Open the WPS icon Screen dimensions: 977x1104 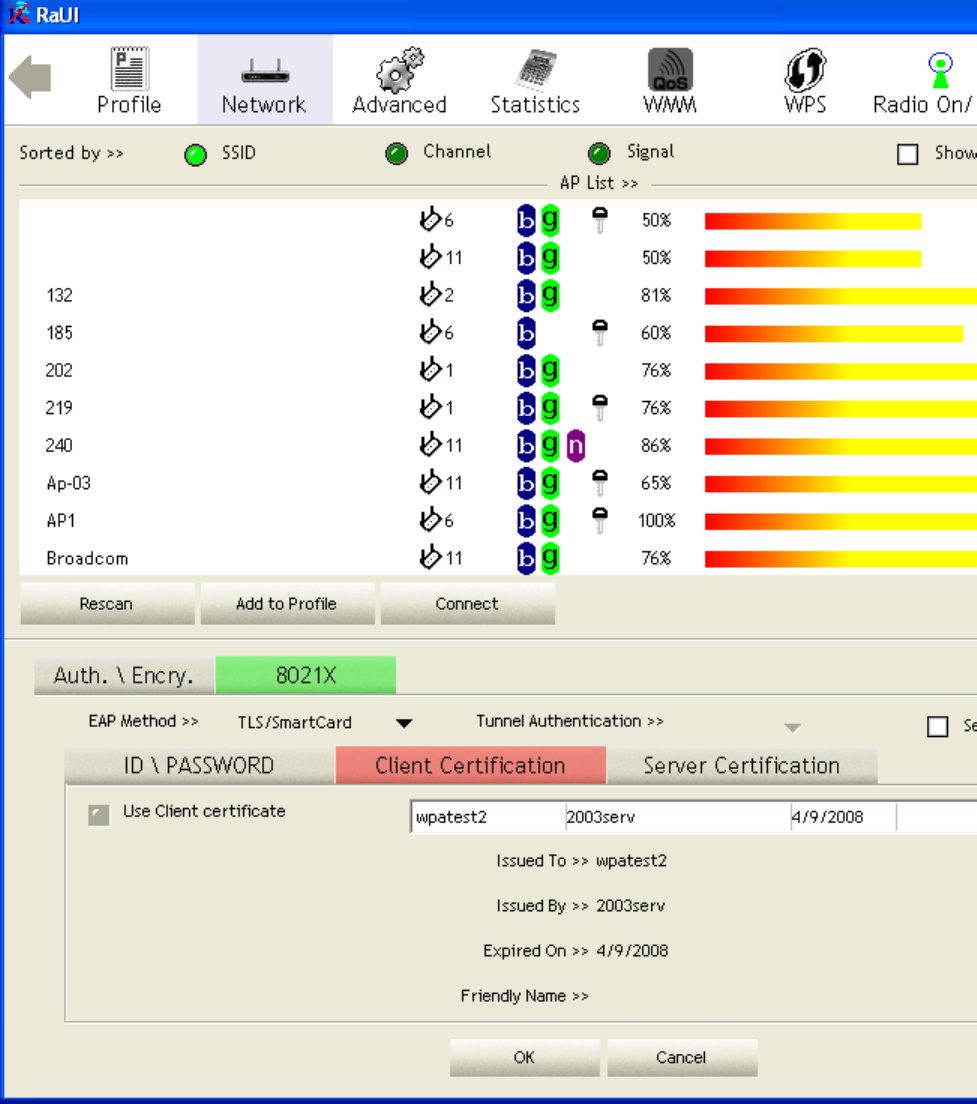[x=805, y=70]
